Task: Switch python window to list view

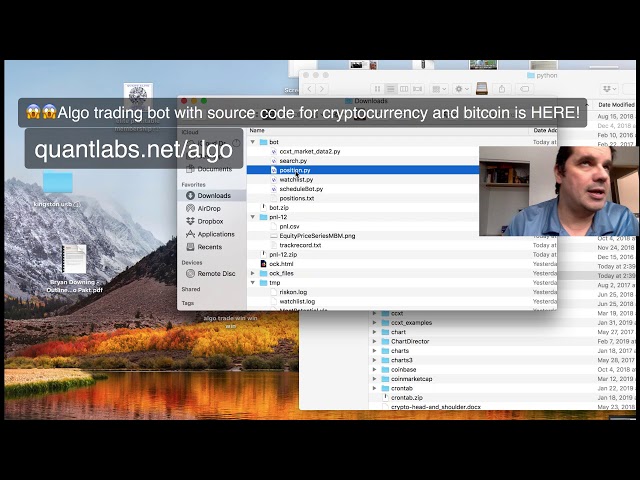Action: point(391,89)
